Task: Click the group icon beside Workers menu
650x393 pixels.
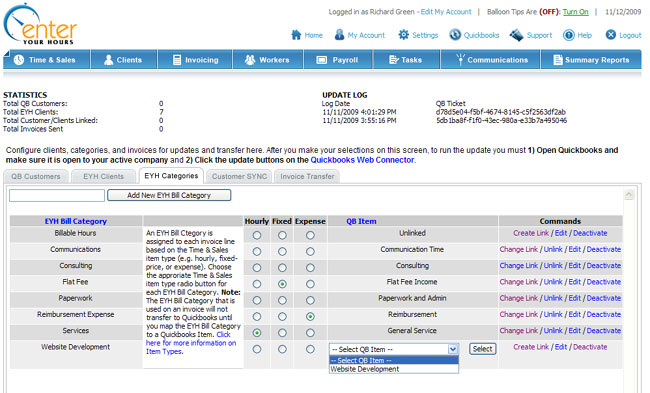Action: point(250,60)
